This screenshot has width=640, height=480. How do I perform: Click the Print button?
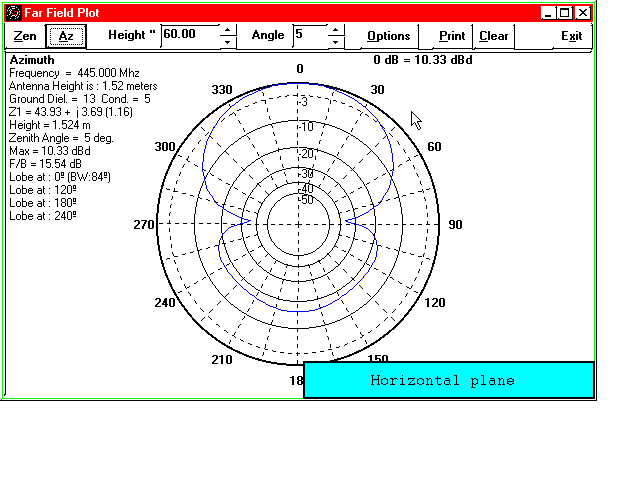(x=452, y=36)
